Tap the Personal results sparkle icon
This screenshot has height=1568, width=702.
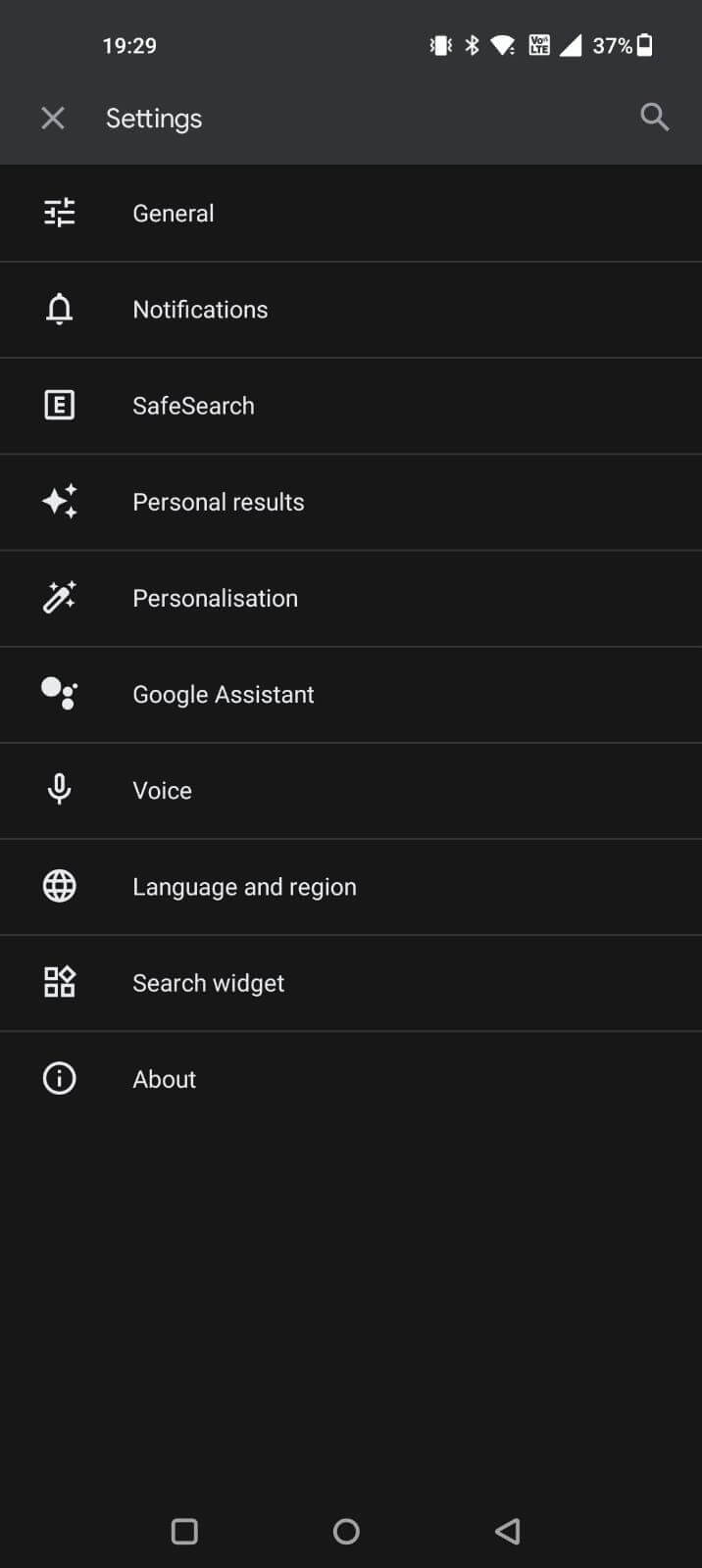point(59,501)
